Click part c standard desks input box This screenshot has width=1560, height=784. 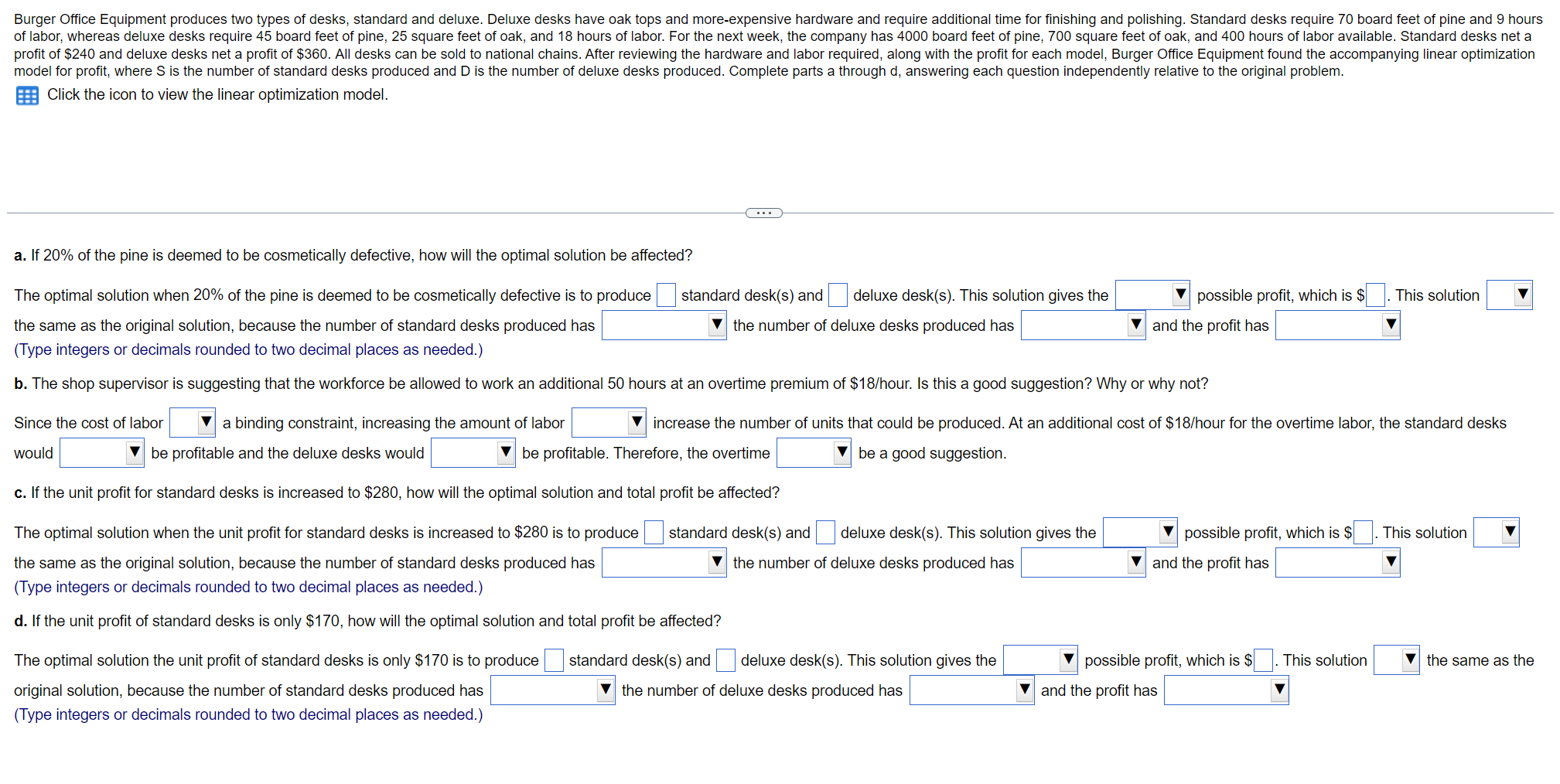(654, 533)
